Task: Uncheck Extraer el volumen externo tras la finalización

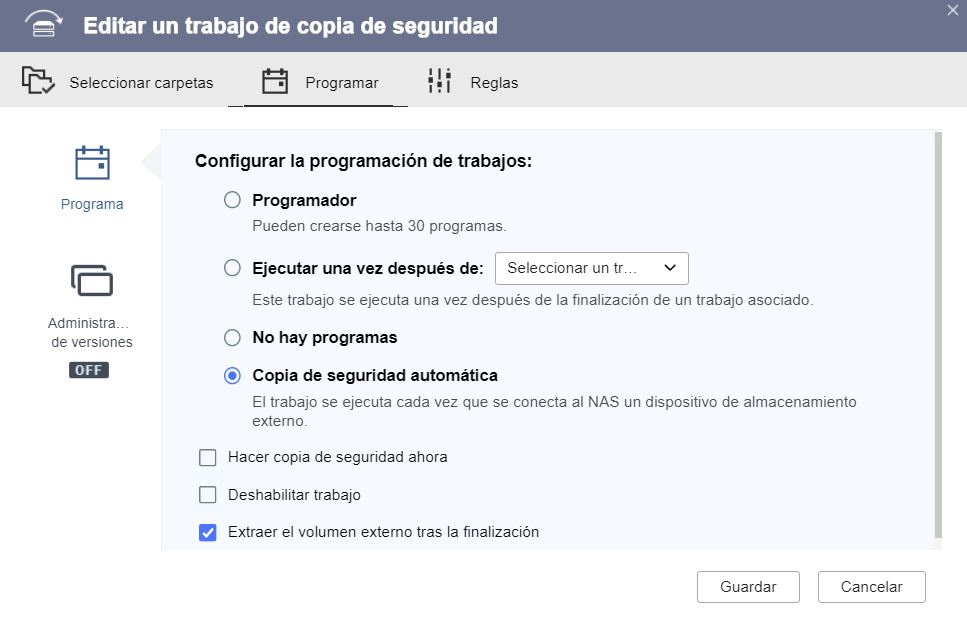Action: click(208, 532)
